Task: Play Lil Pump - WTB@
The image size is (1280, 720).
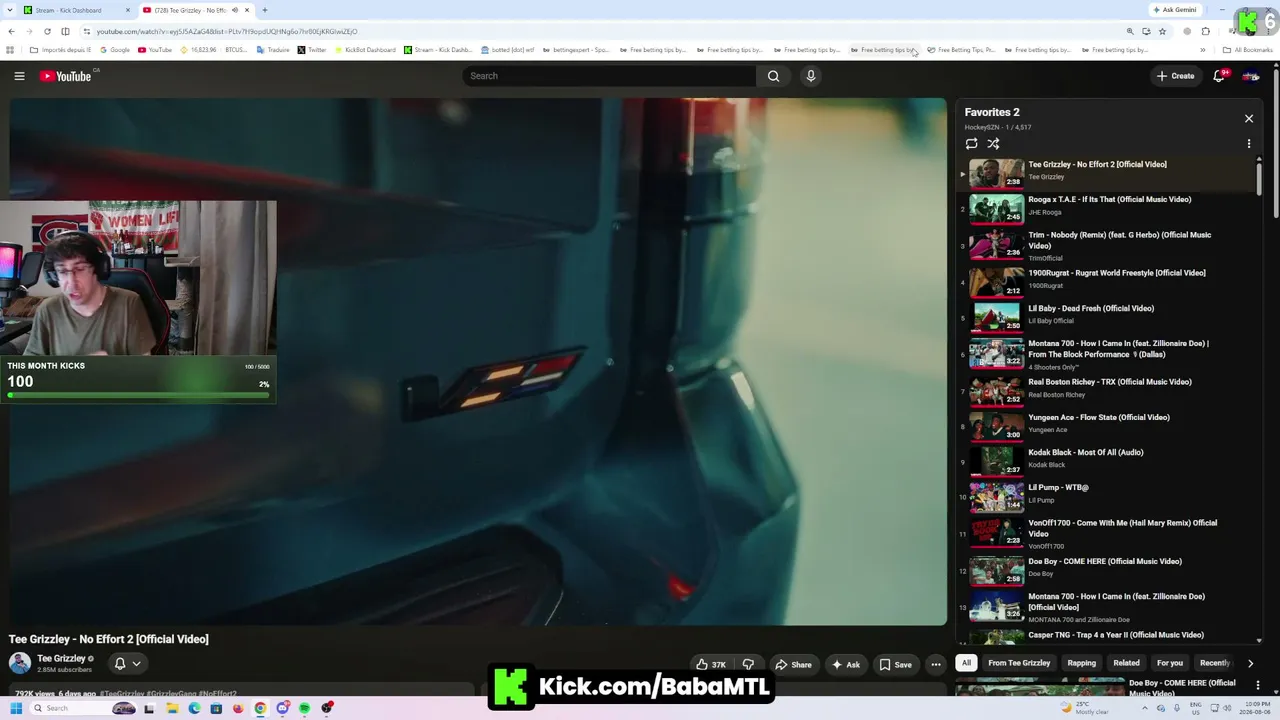Action: (1105, 495)
